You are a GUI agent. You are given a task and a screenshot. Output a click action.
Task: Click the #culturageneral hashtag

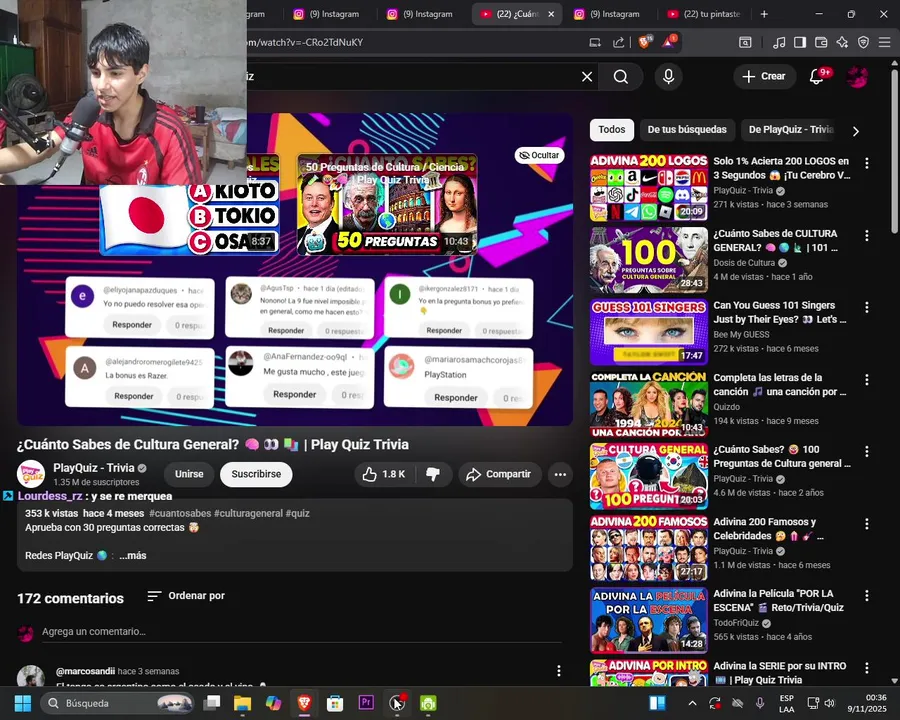click(x=248, y=513)
